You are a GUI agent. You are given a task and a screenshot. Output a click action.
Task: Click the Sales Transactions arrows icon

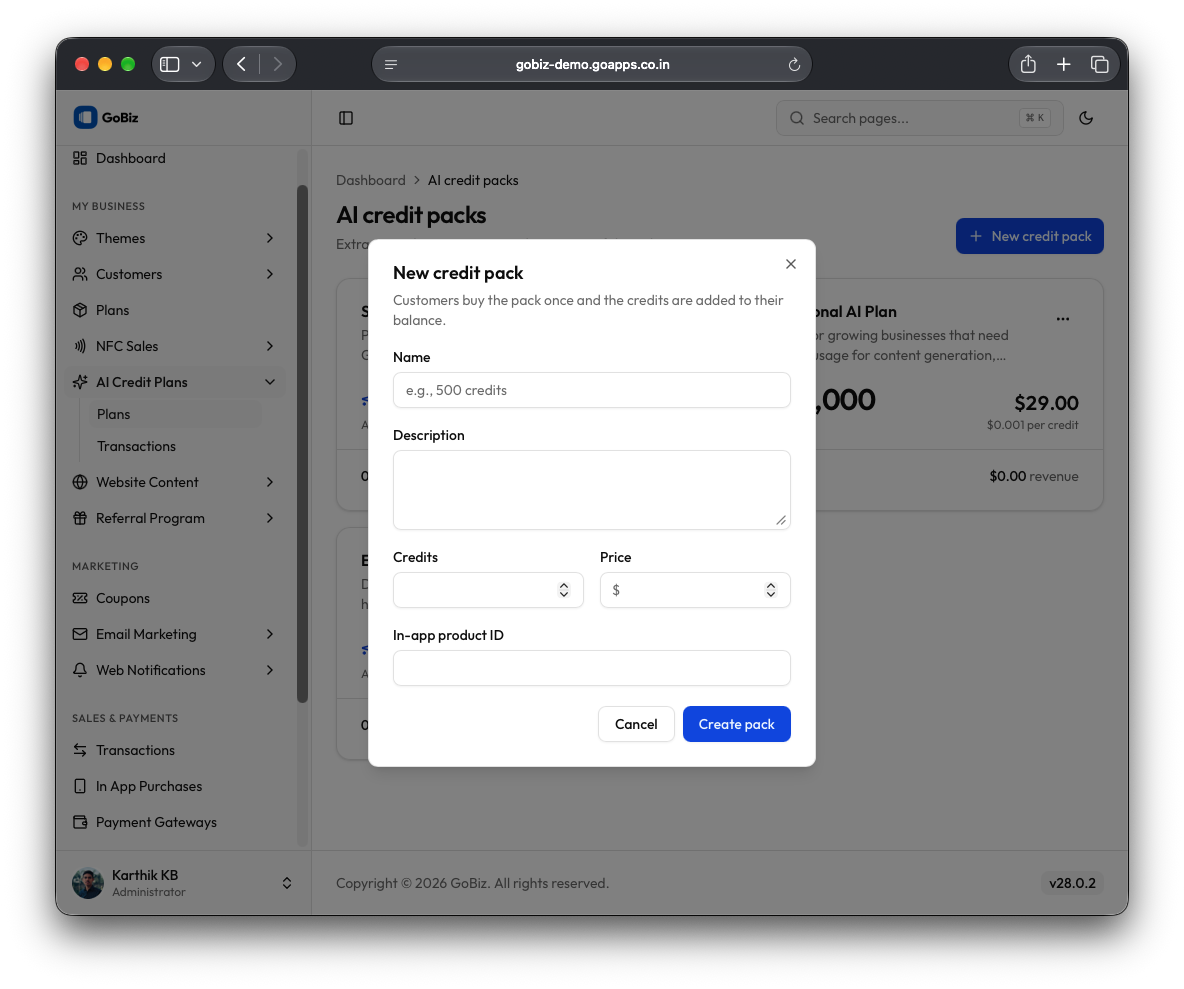[79, 750]
